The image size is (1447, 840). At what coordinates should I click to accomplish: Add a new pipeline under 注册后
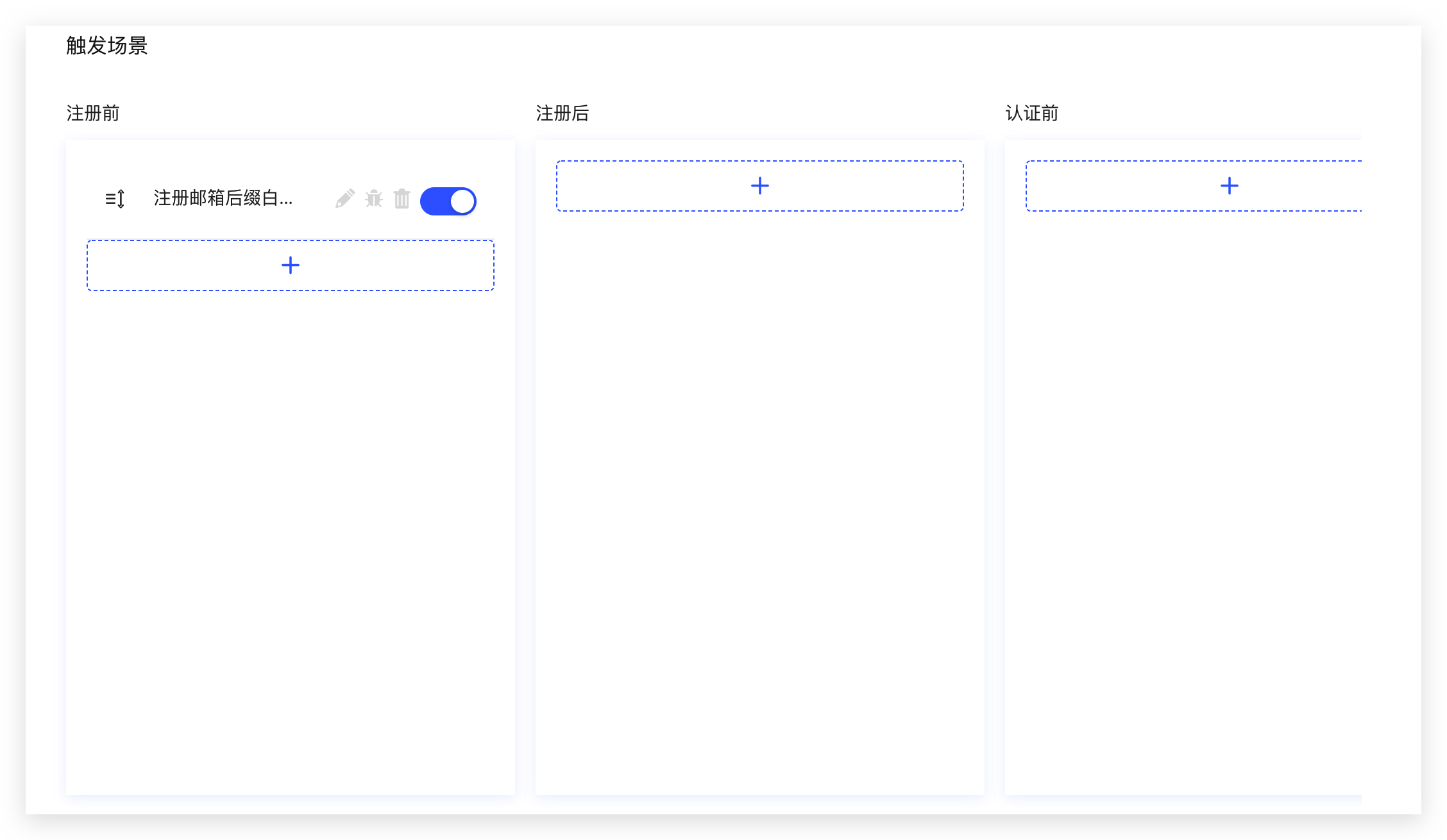click(x=760, y=186)
